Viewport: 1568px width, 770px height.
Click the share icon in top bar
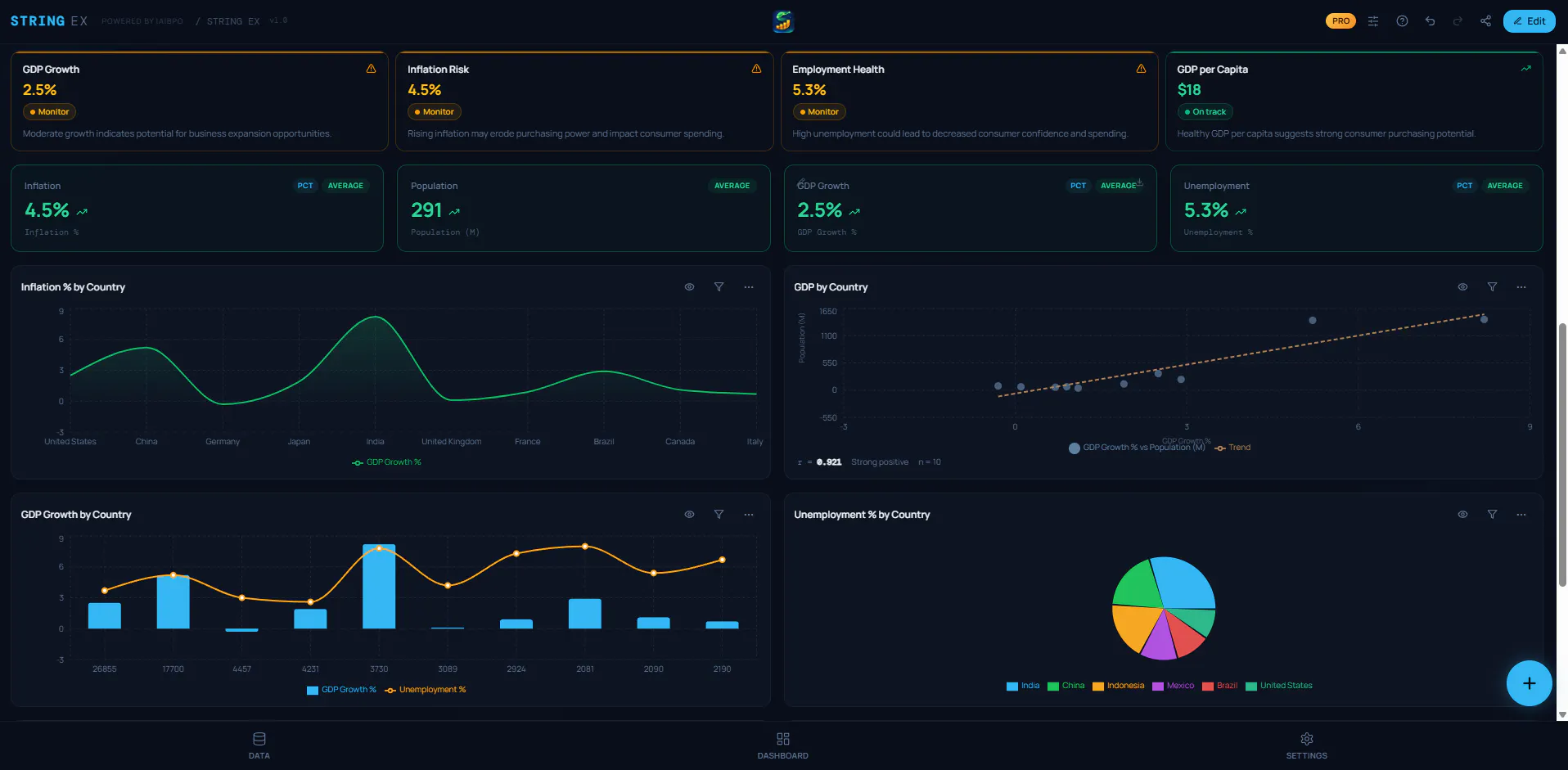coord(1485,21)
